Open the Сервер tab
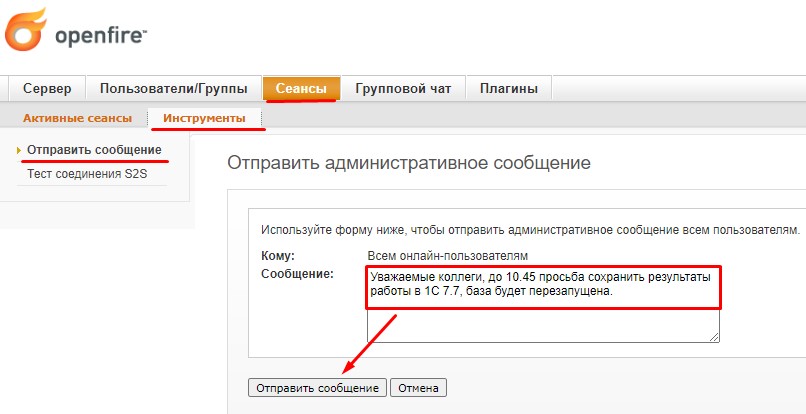Image resolution: width=806 pixels, height=414 pixels. point(47,89)
